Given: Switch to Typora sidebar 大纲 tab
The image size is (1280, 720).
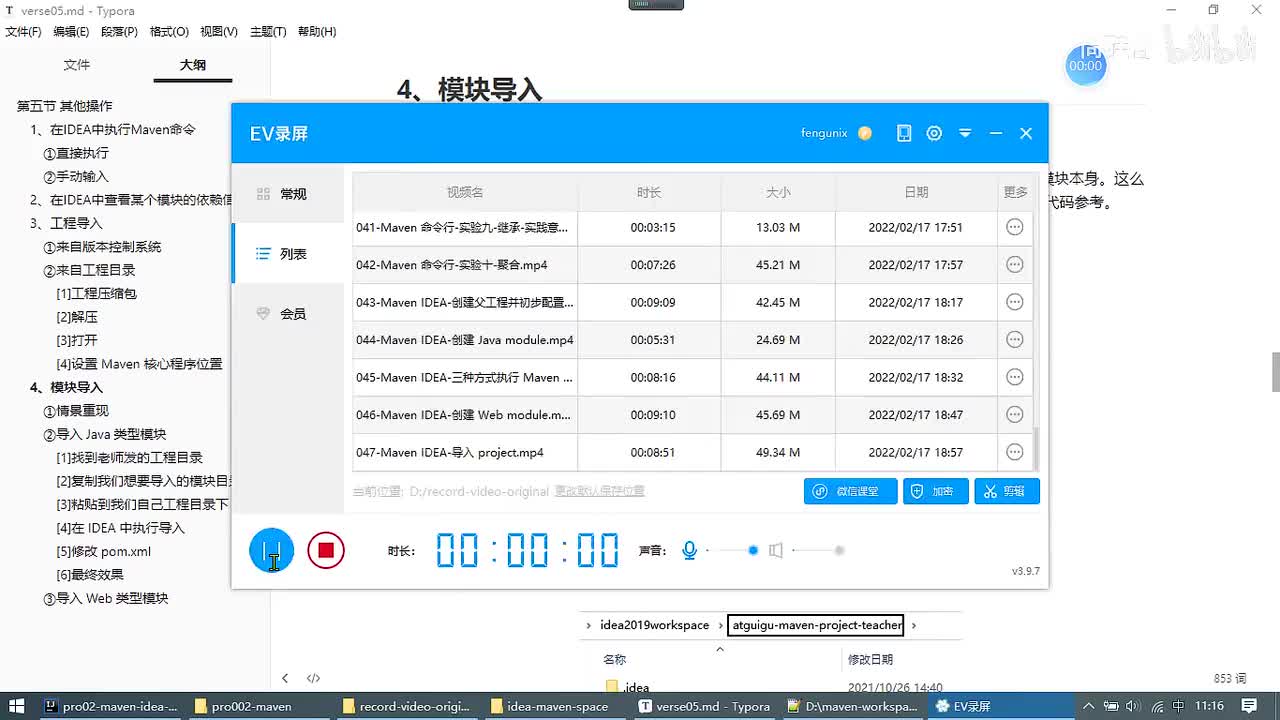Looking at the screenshot, I should (193, 65).
